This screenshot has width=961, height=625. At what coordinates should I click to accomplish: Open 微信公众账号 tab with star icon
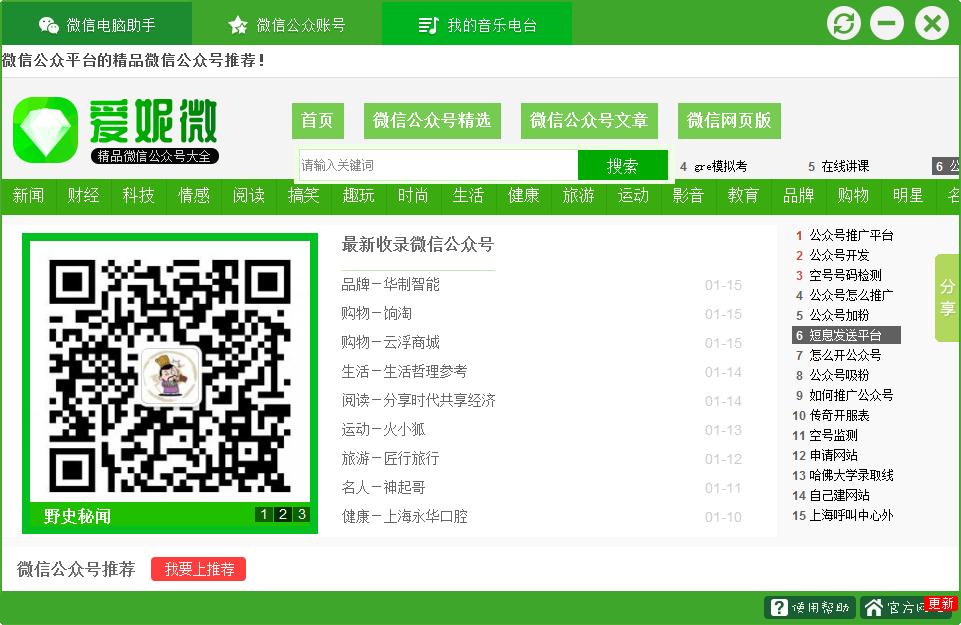287,24
